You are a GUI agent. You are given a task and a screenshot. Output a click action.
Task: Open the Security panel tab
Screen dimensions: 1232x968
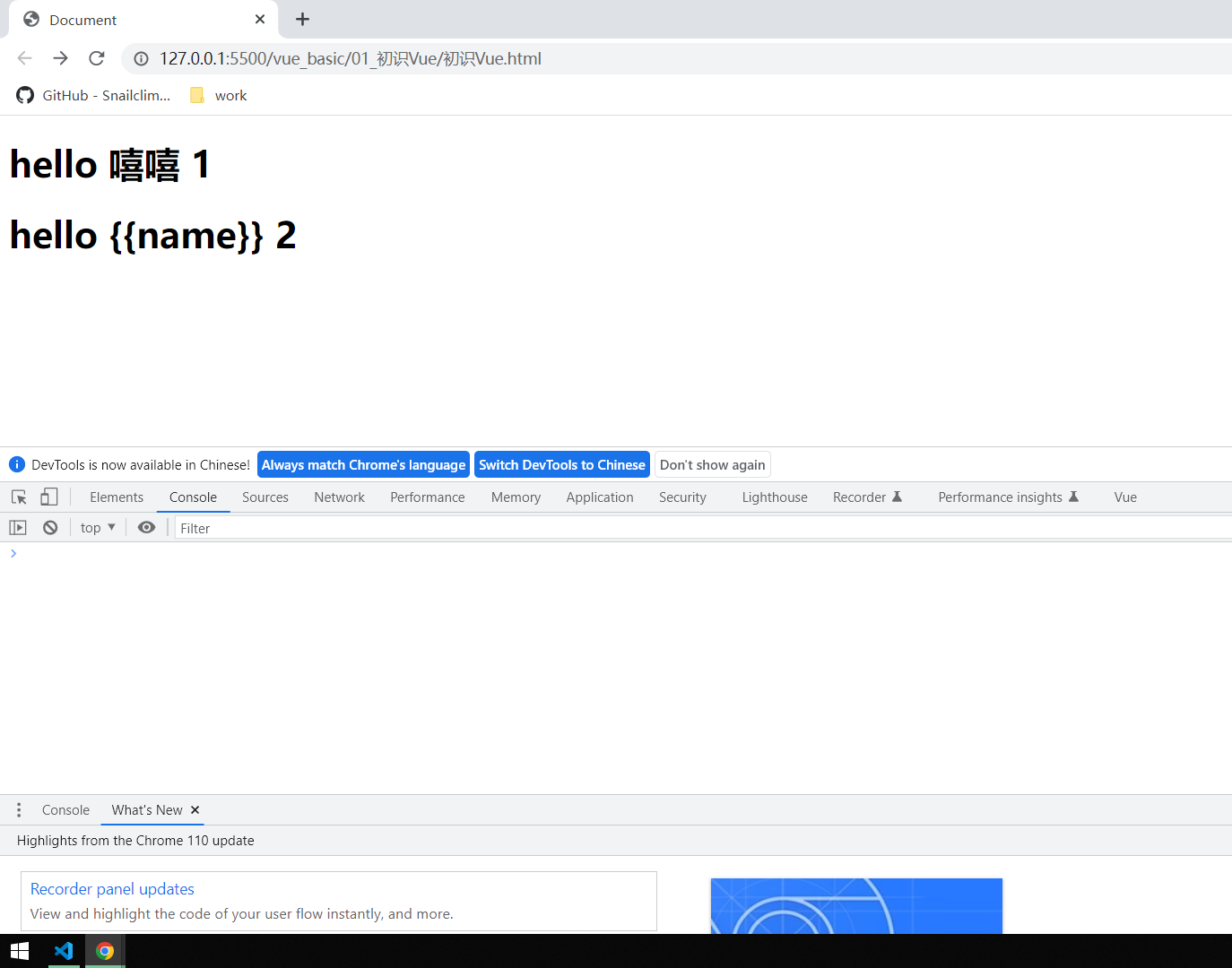pyautogui.click(x=682, y=497)
